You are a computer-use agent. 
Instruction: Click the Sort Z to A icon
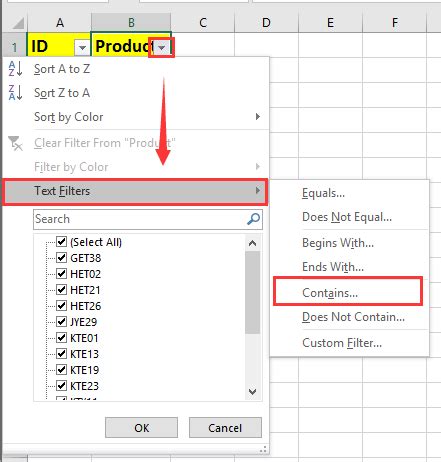click(x=15, y=92)
